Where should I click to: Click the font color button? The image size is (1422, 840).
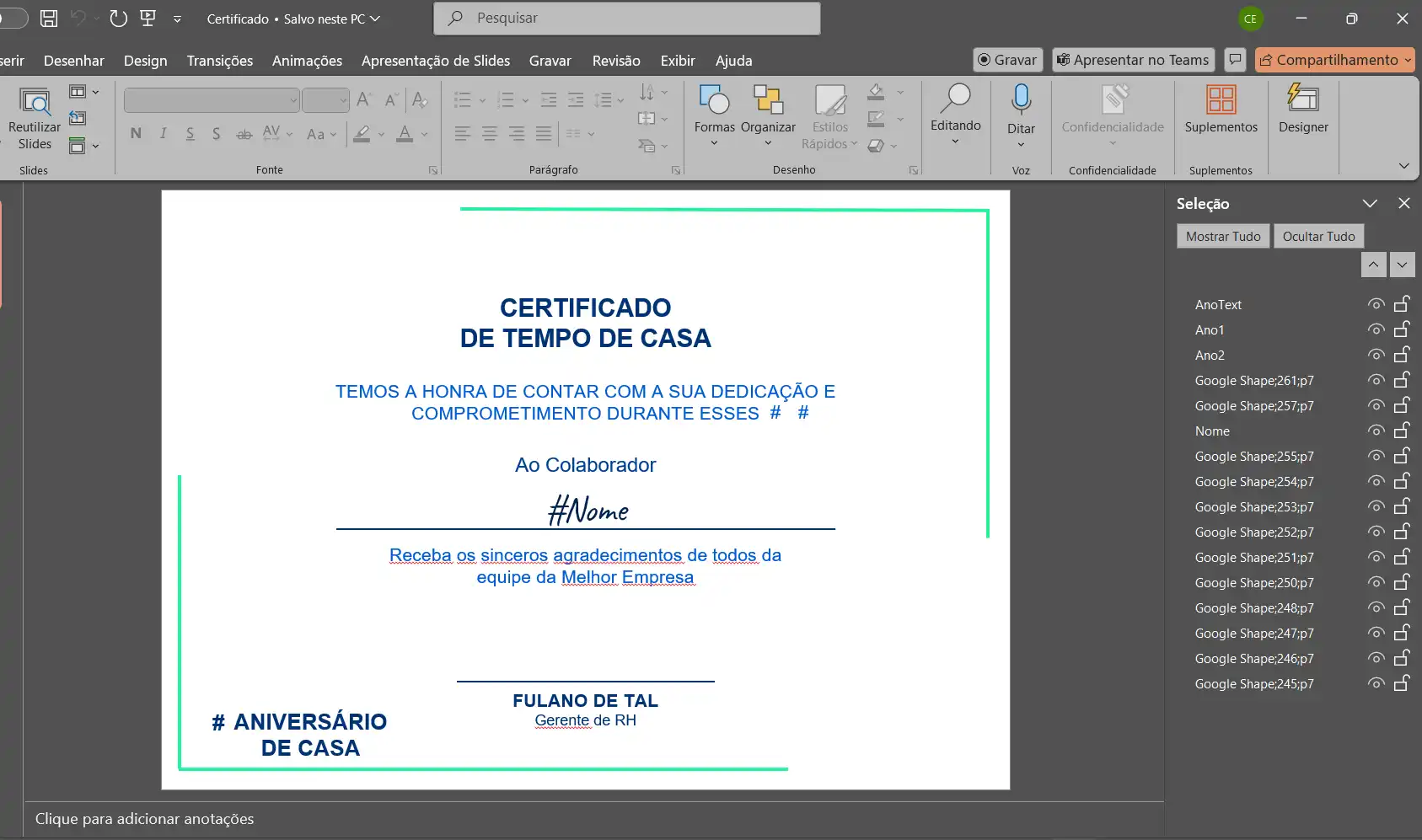point(405,134)
